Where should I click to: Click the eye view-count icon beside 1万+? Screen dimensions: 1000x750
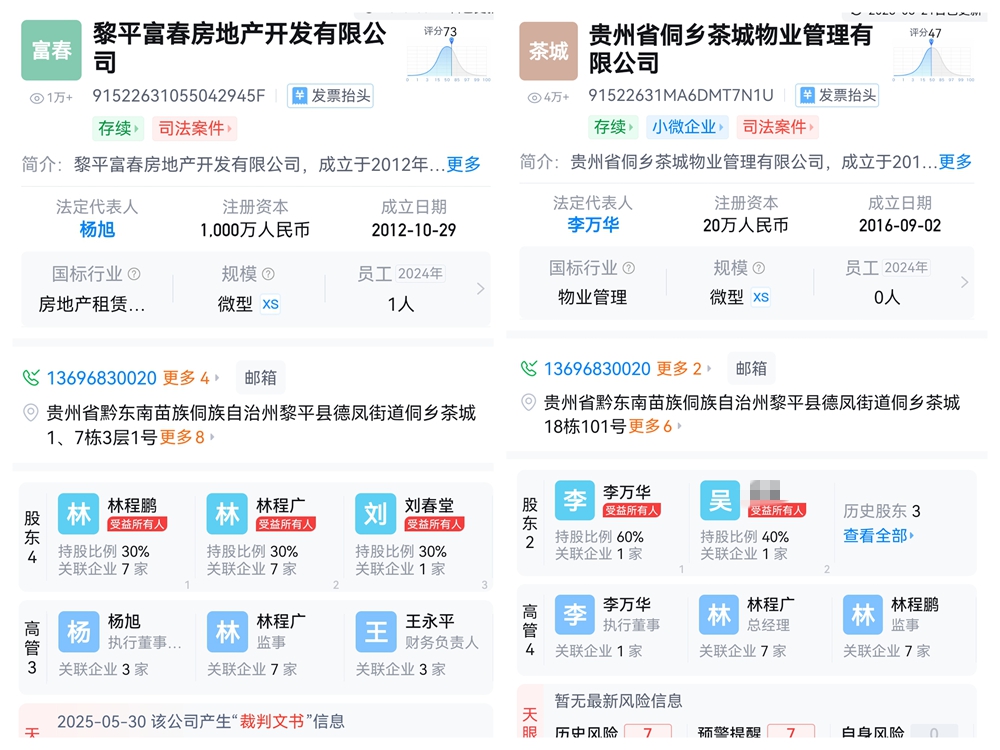[37, 98]
